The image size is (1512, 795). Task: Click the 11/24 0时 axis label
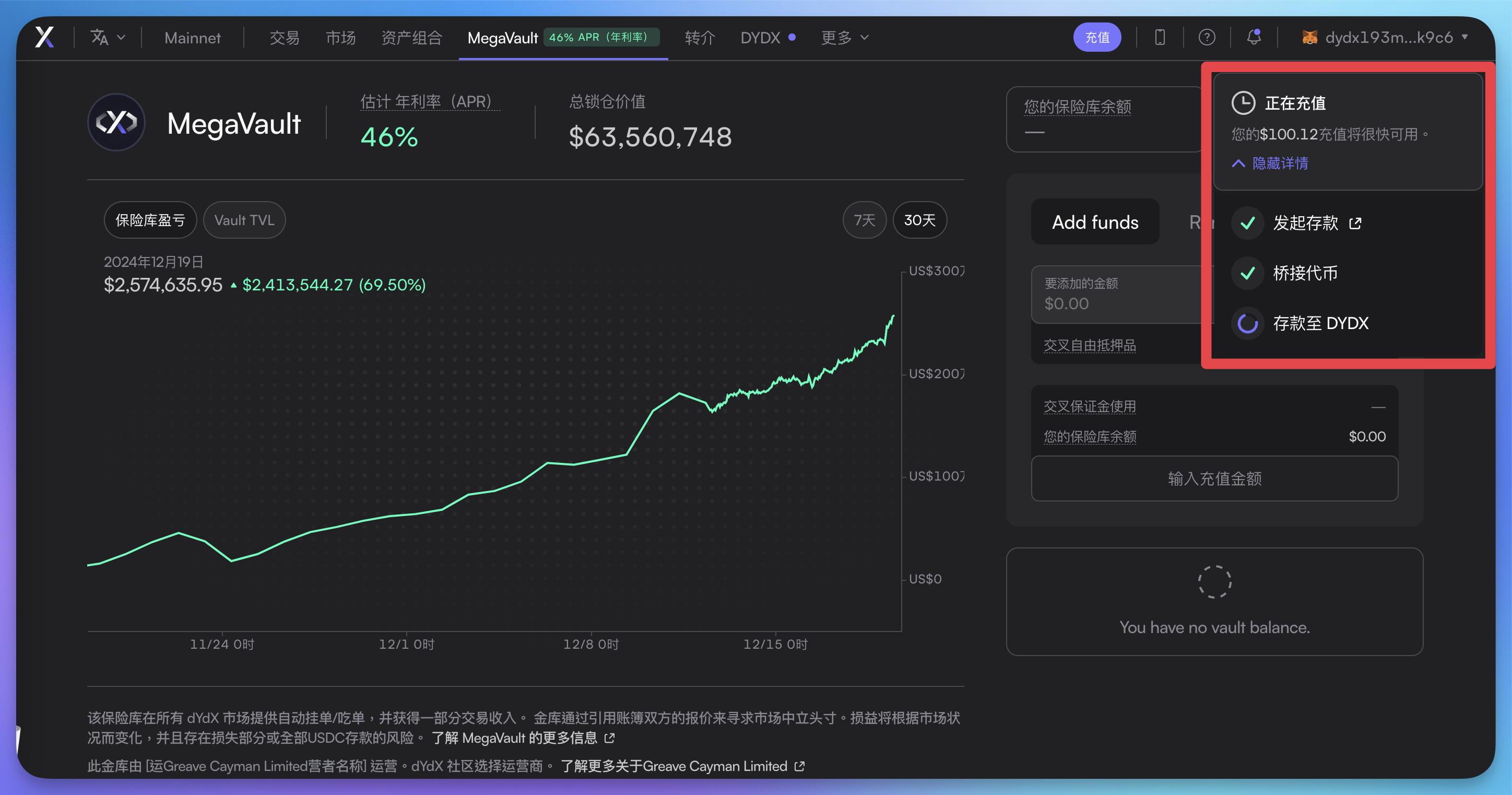[222, 644]
